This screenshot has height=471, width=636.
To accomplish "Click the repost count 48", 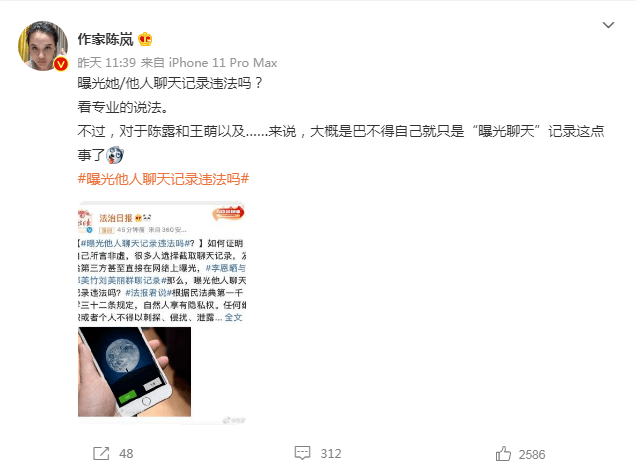I will pyautogui.click(x=126, y=454).
